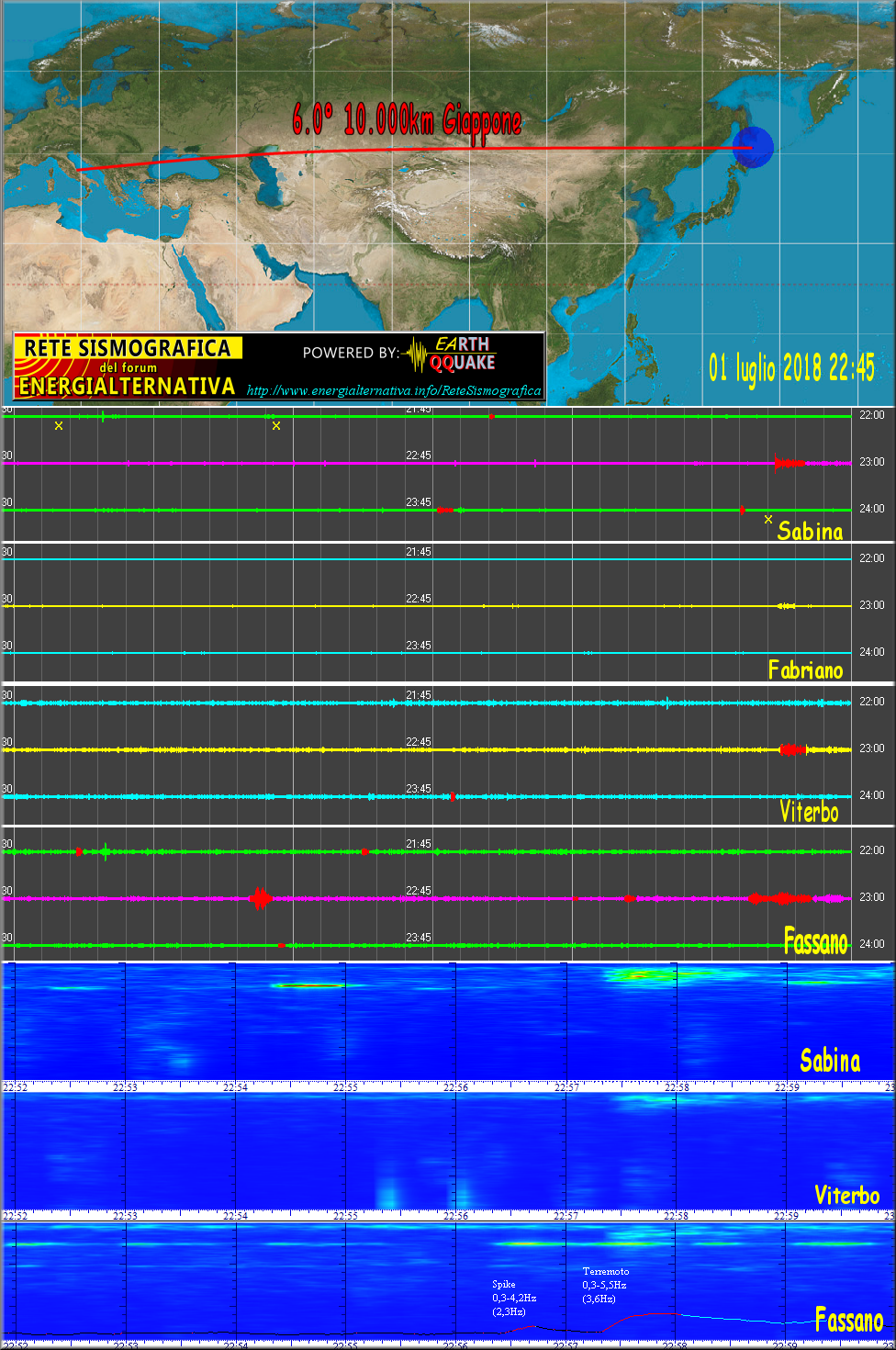Click the 23:00 label on the Viterbo seismogram
896x1350 pixels.
coord(872,748)
